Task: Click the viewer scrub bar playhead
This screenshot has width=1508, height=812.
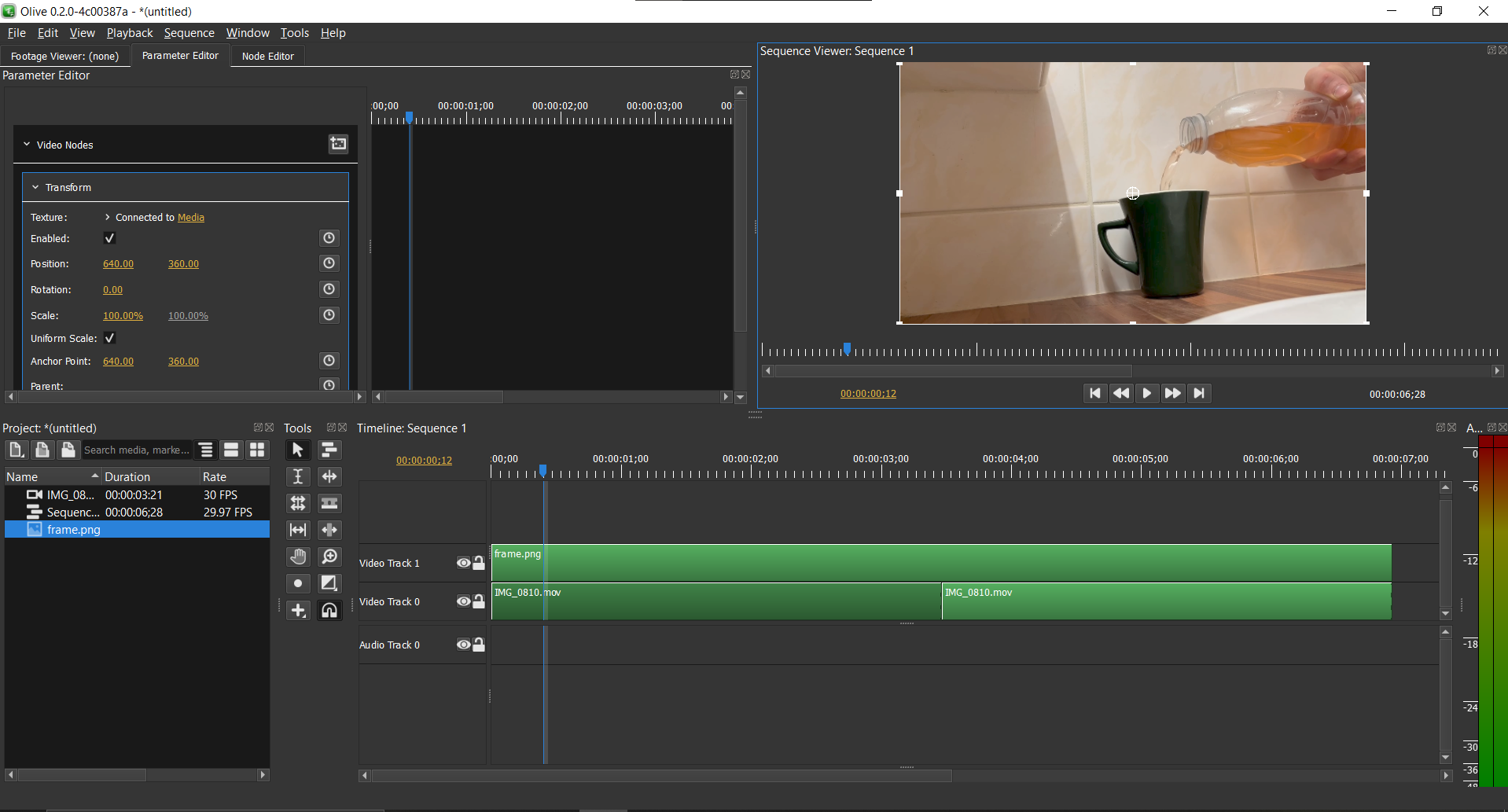Action: coord(847,348)
